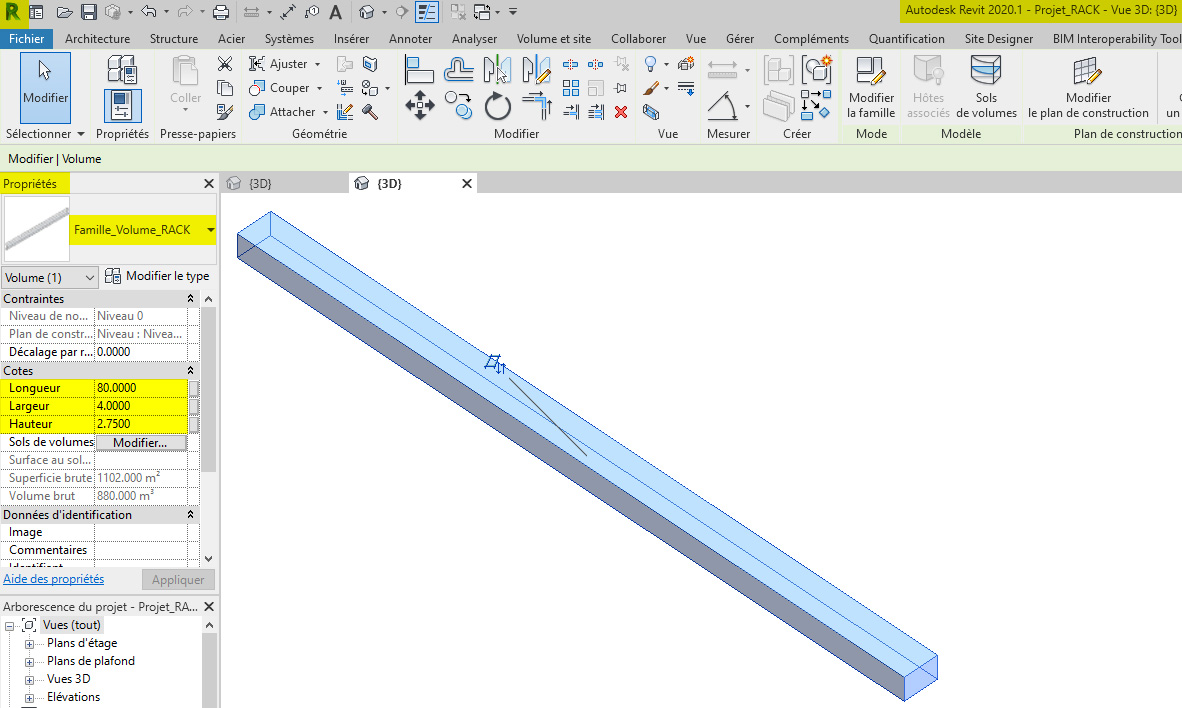The height and width of the screenshot is (708, 1182).
Task: Select the Pin tool in Modifier panel
Action: click(x=622, y=88)
